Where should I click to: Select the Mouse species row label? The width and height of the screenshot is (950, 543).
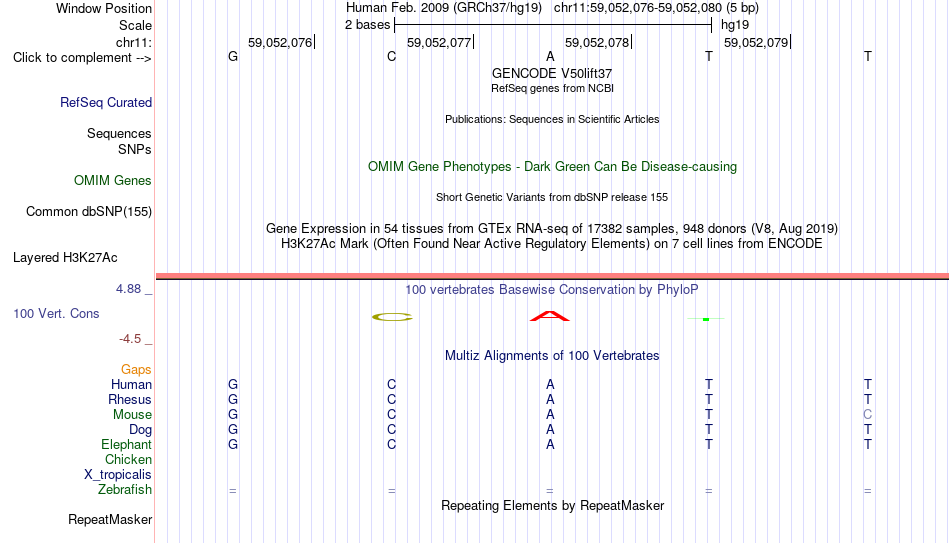coord(132,415)
